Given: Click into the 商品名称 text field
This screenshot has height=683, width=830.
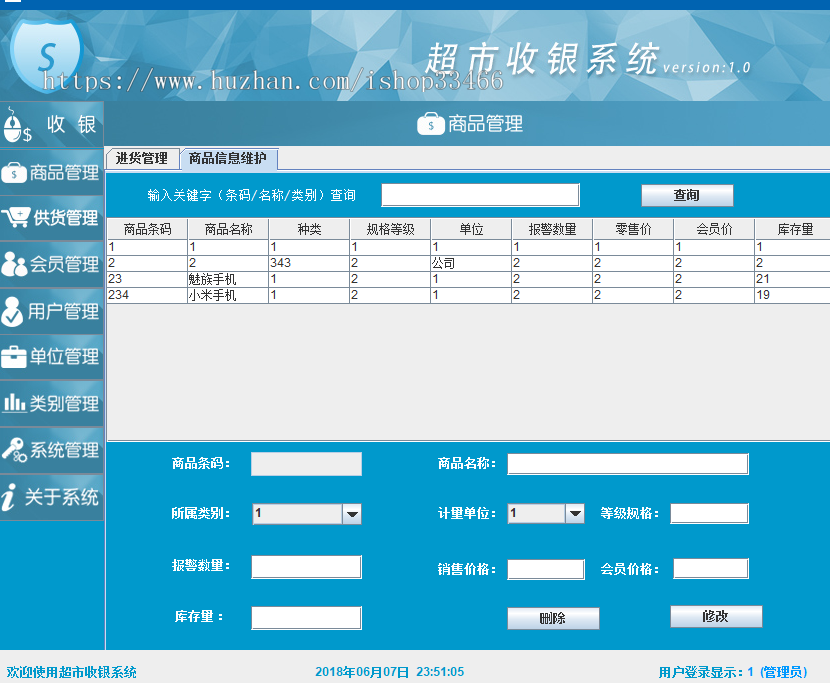Looking at the screenshot, I should [627, 464].
